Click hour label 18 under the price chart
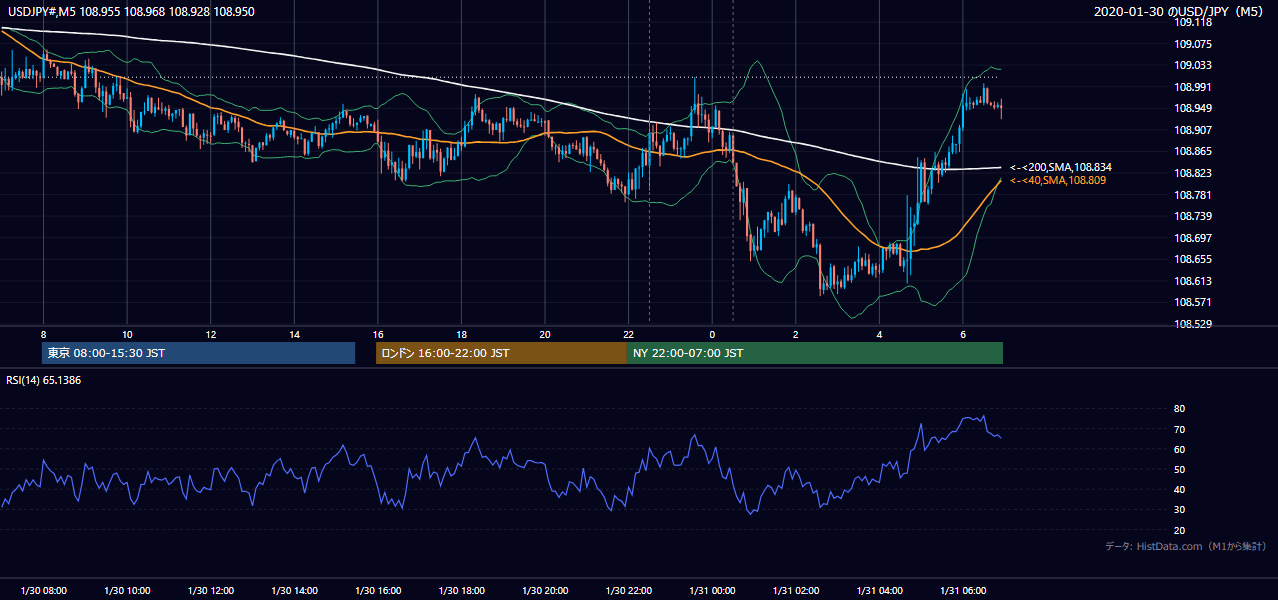 (x=461, y=334)
